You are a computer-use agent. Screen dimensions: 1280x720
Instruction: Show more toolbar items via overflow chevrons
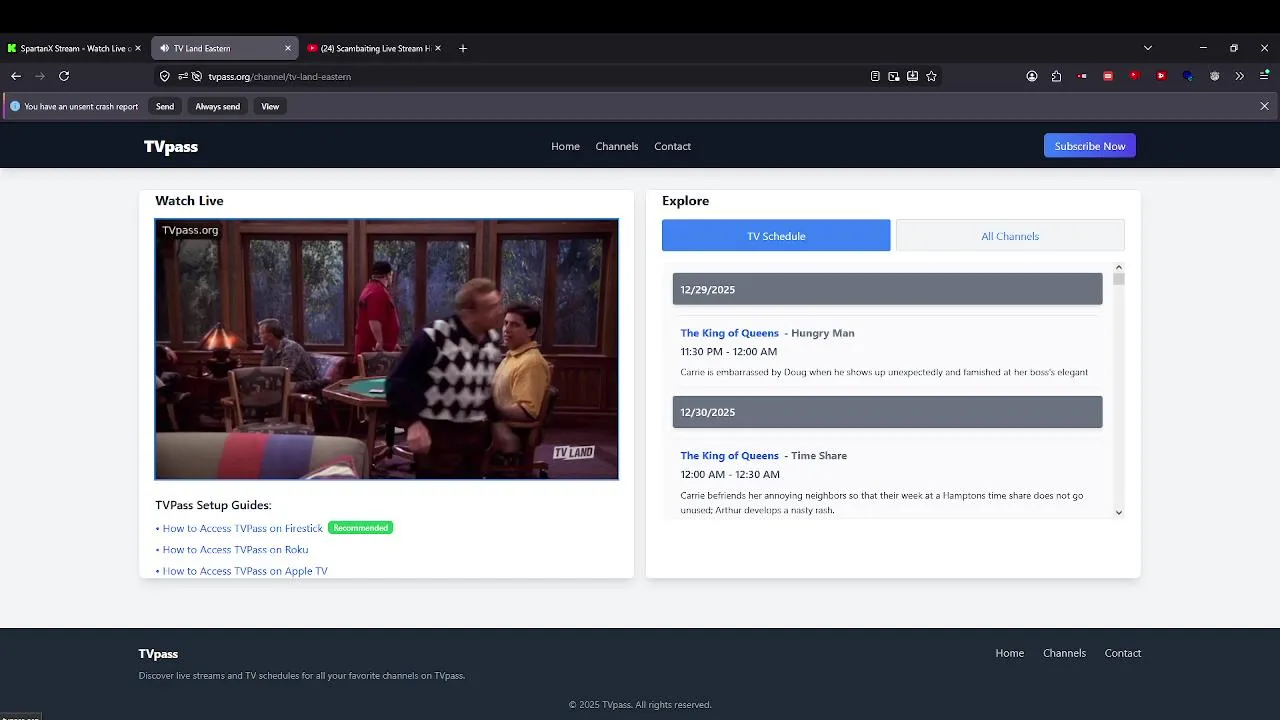(x=1240, y=76)
